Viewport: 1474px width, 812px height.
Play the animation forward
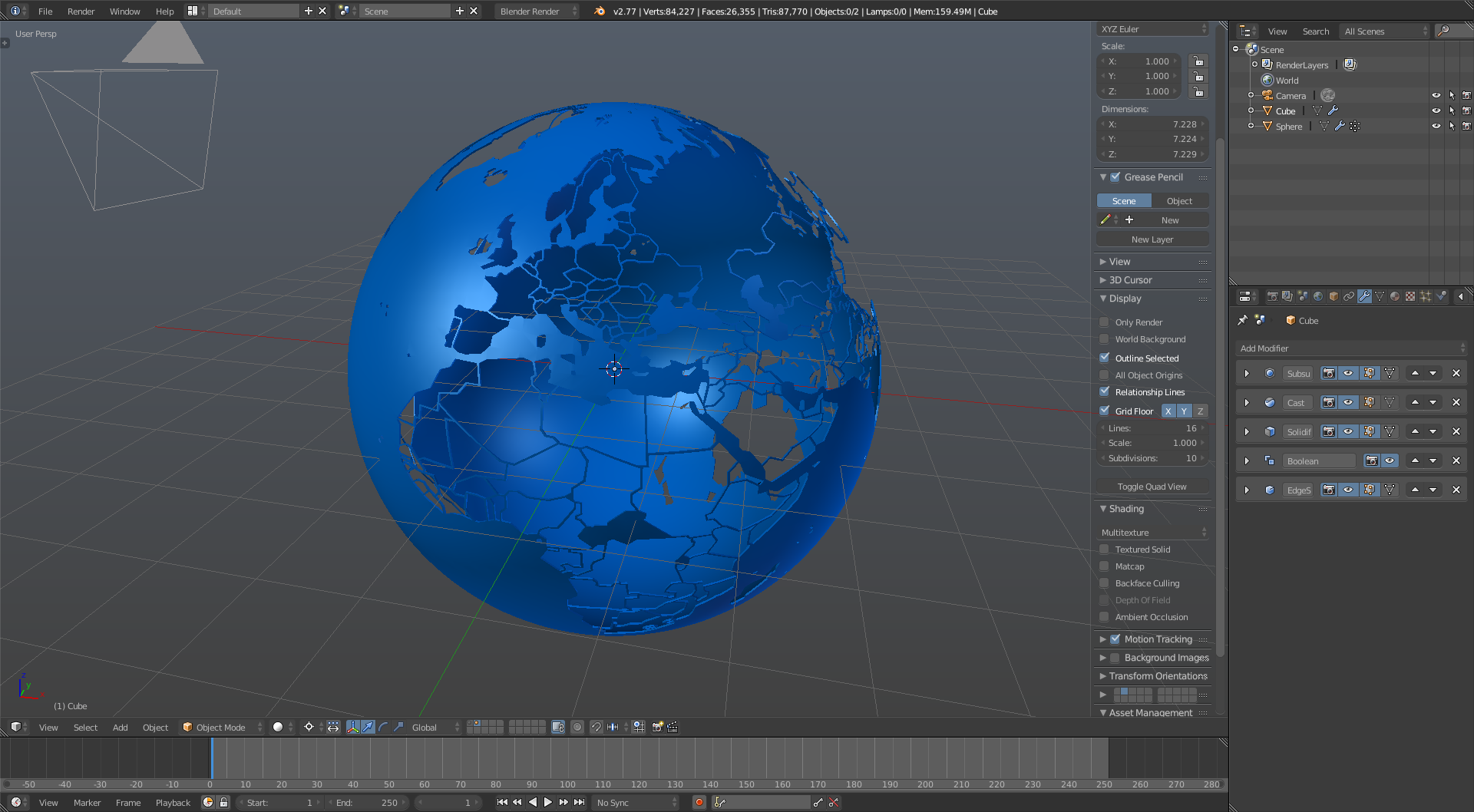(548, 802)
